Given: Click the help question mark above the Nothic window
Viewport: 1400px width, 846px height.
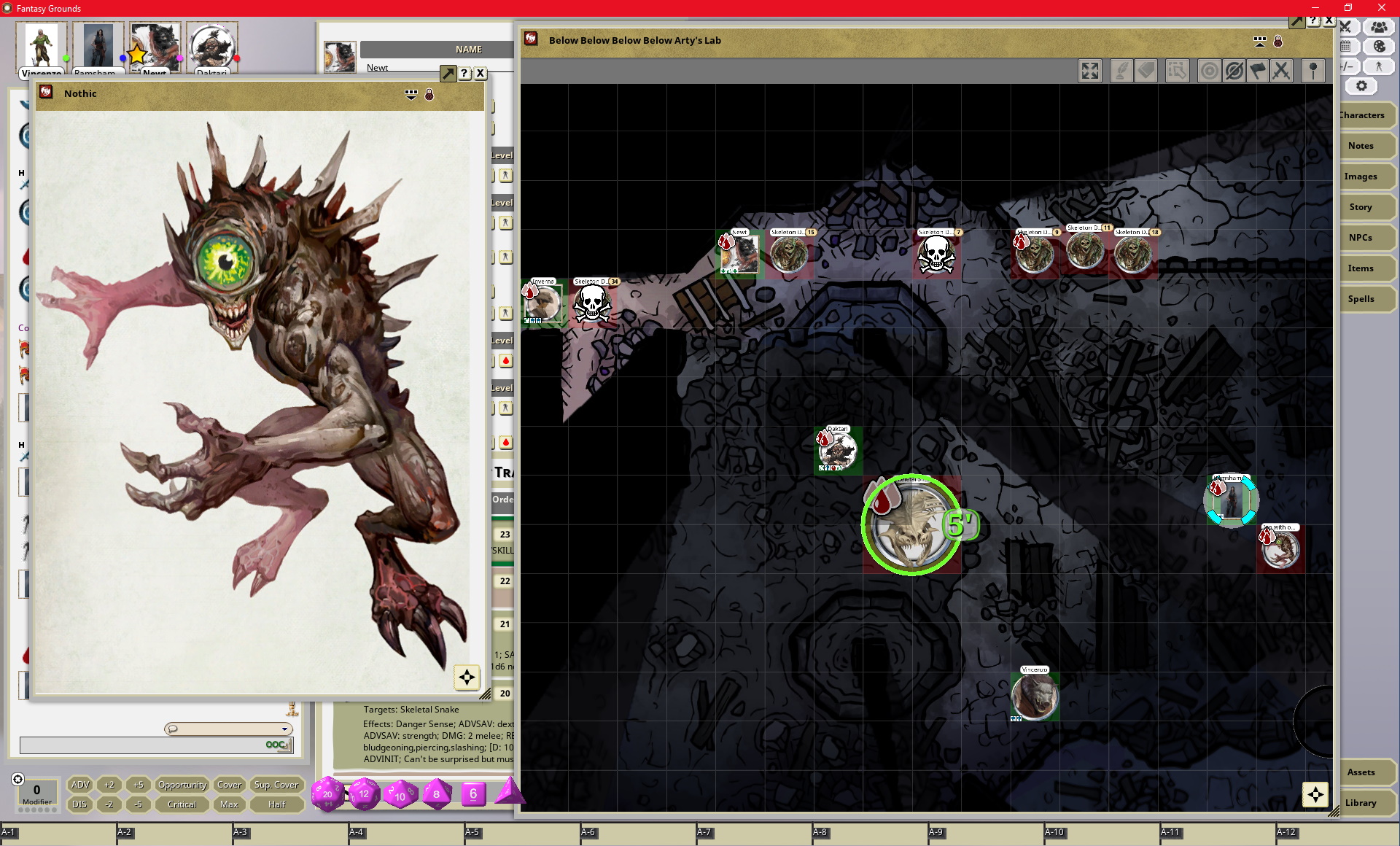Looking at the screenshot, I should click(464, 73).
